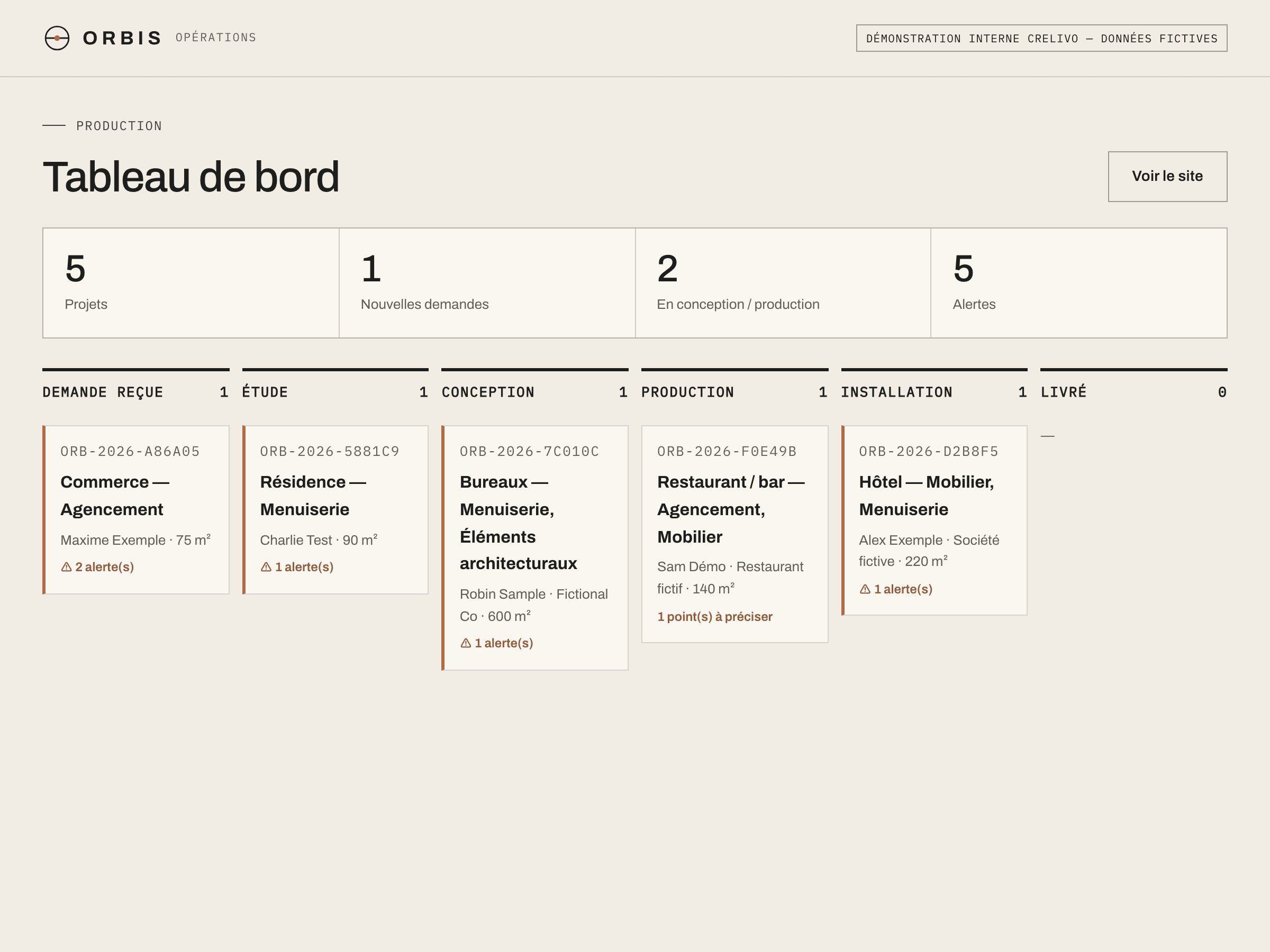Click the DEMANDE REÇUE column header

136,392
